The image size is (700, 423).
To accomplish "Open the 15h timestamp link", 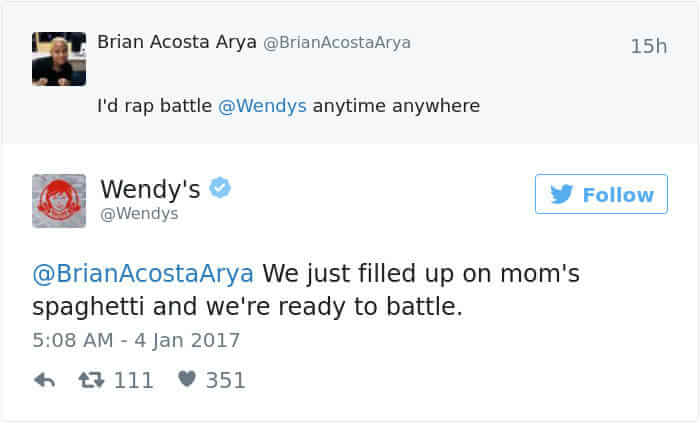I will [x=649, y=46].
